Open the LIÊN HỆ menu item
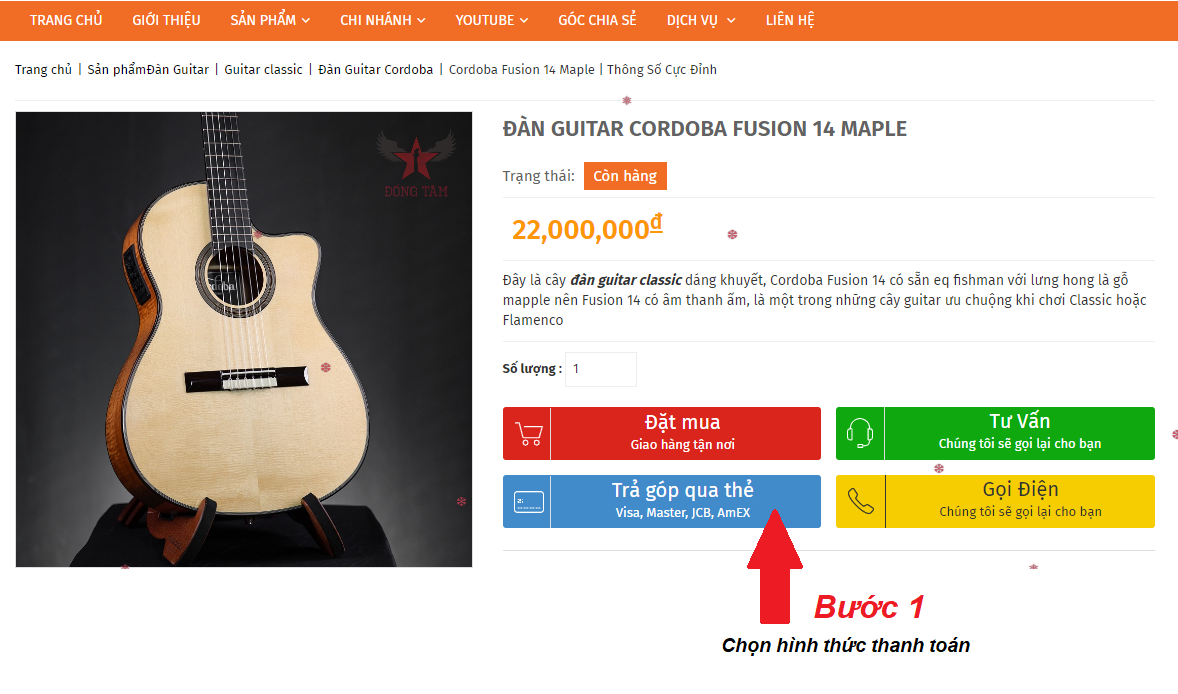The height and width of the screenshot is (694, 1178). click(790, 20)
